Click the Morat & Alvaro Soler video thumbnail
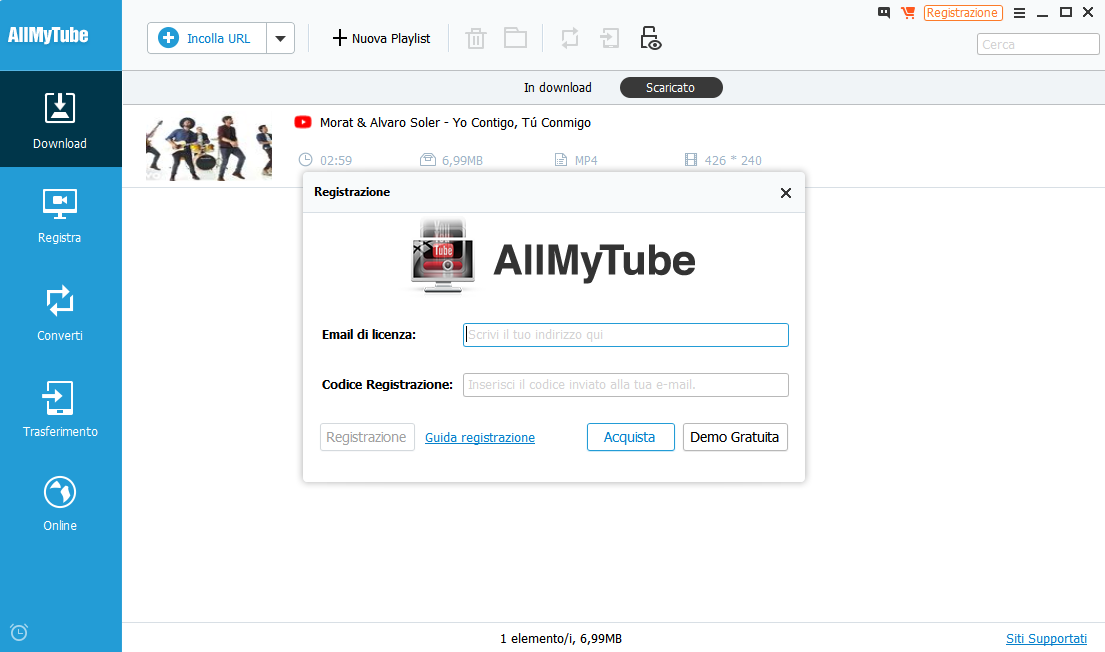This screenshot has width=1105, height=652. click(208, 147)
